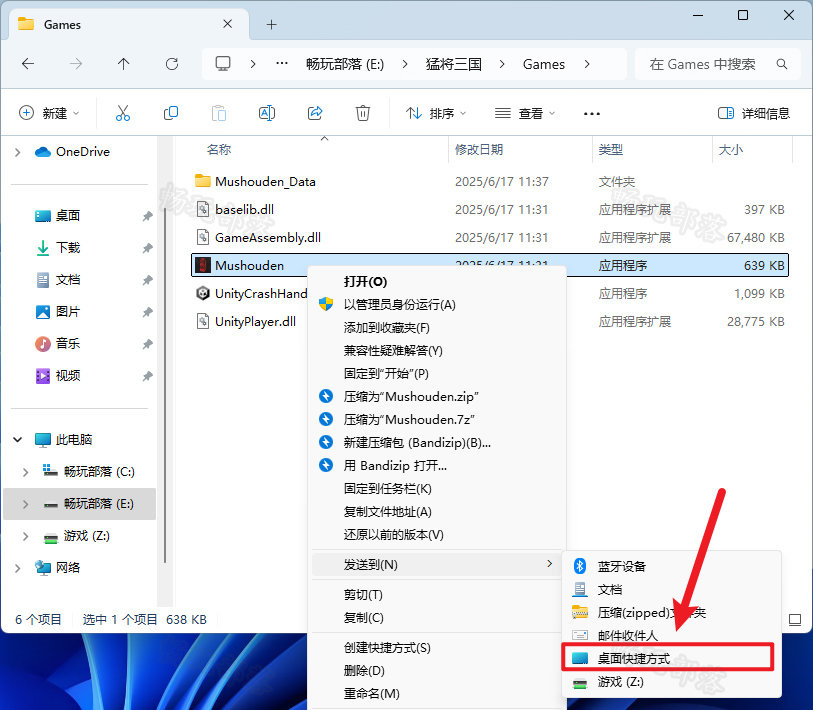This screenshot has height=710, width=813.
Task: Click the Games breadcrumb segment
Action: point(543,64)
